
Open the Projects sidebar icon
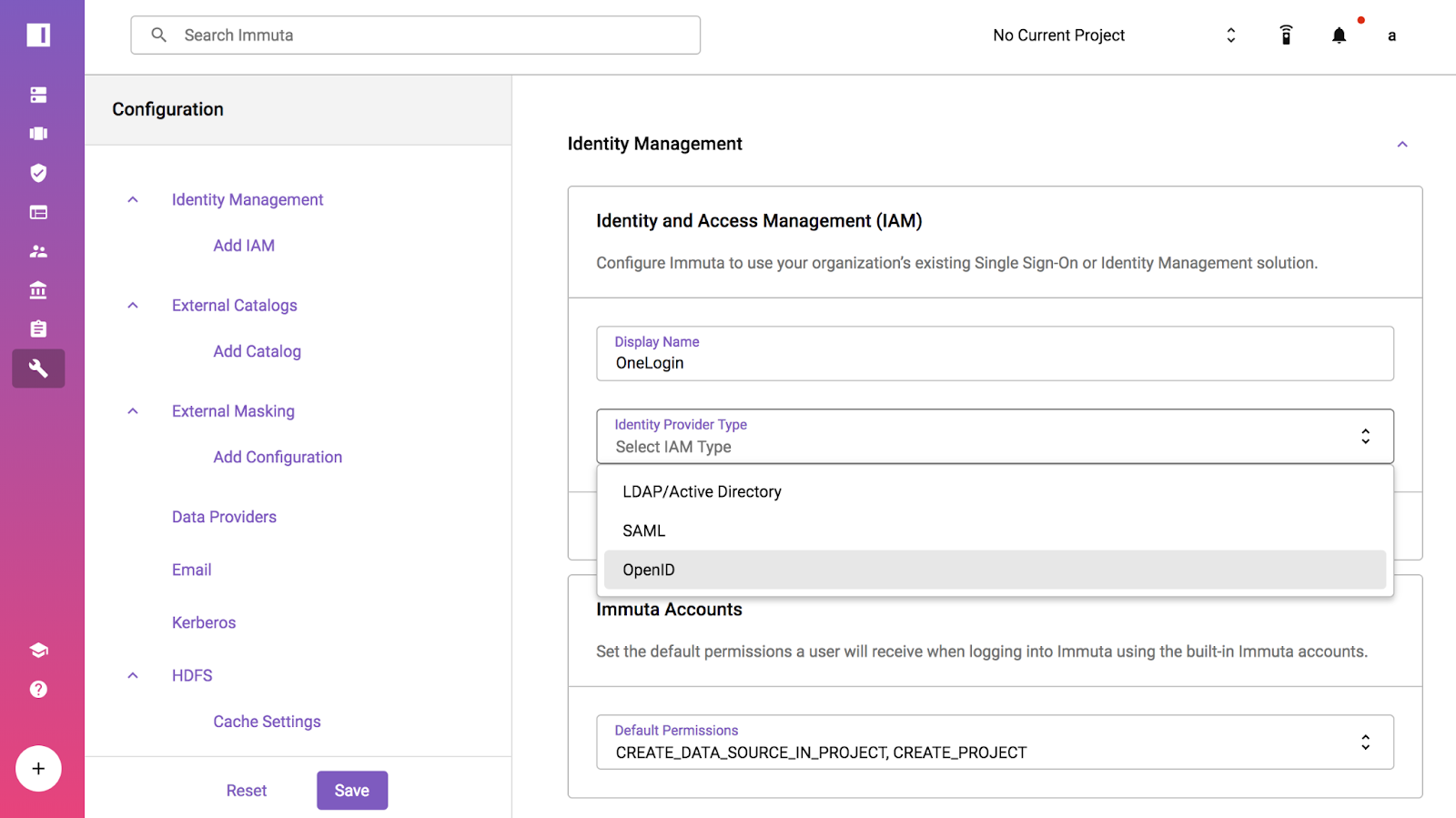38,134
